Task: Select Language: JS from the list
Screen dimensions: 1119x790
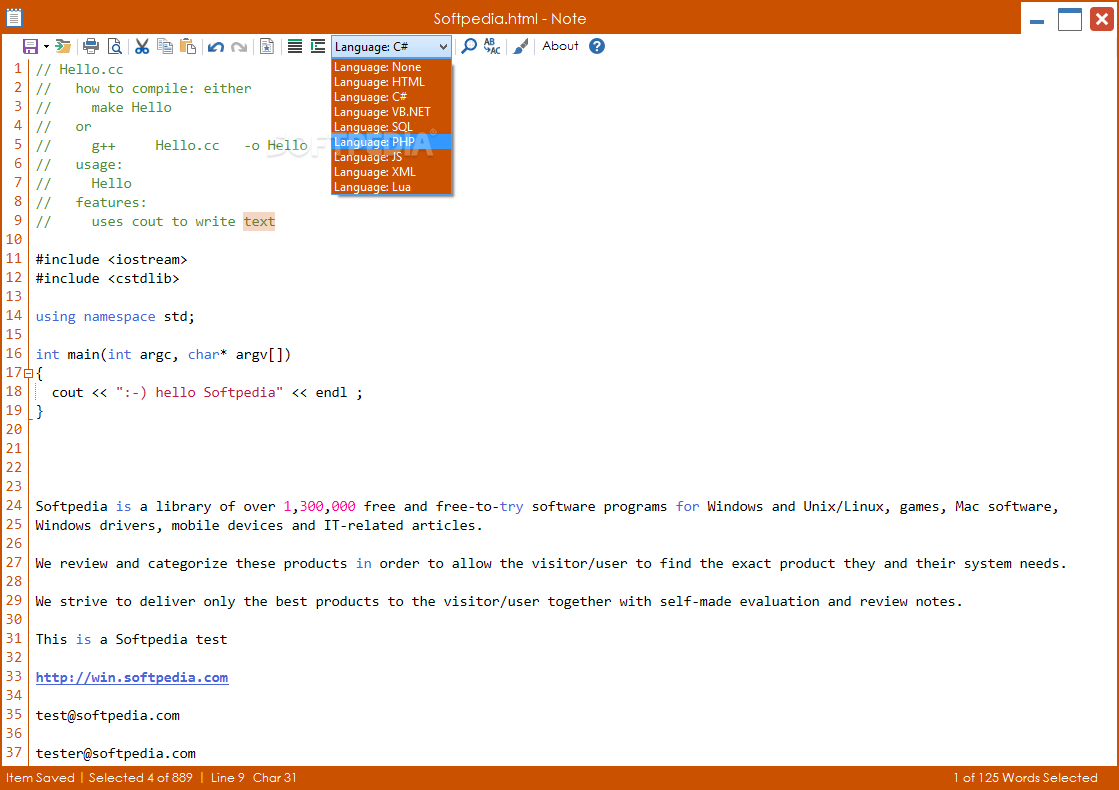Action: pos(391,157)
